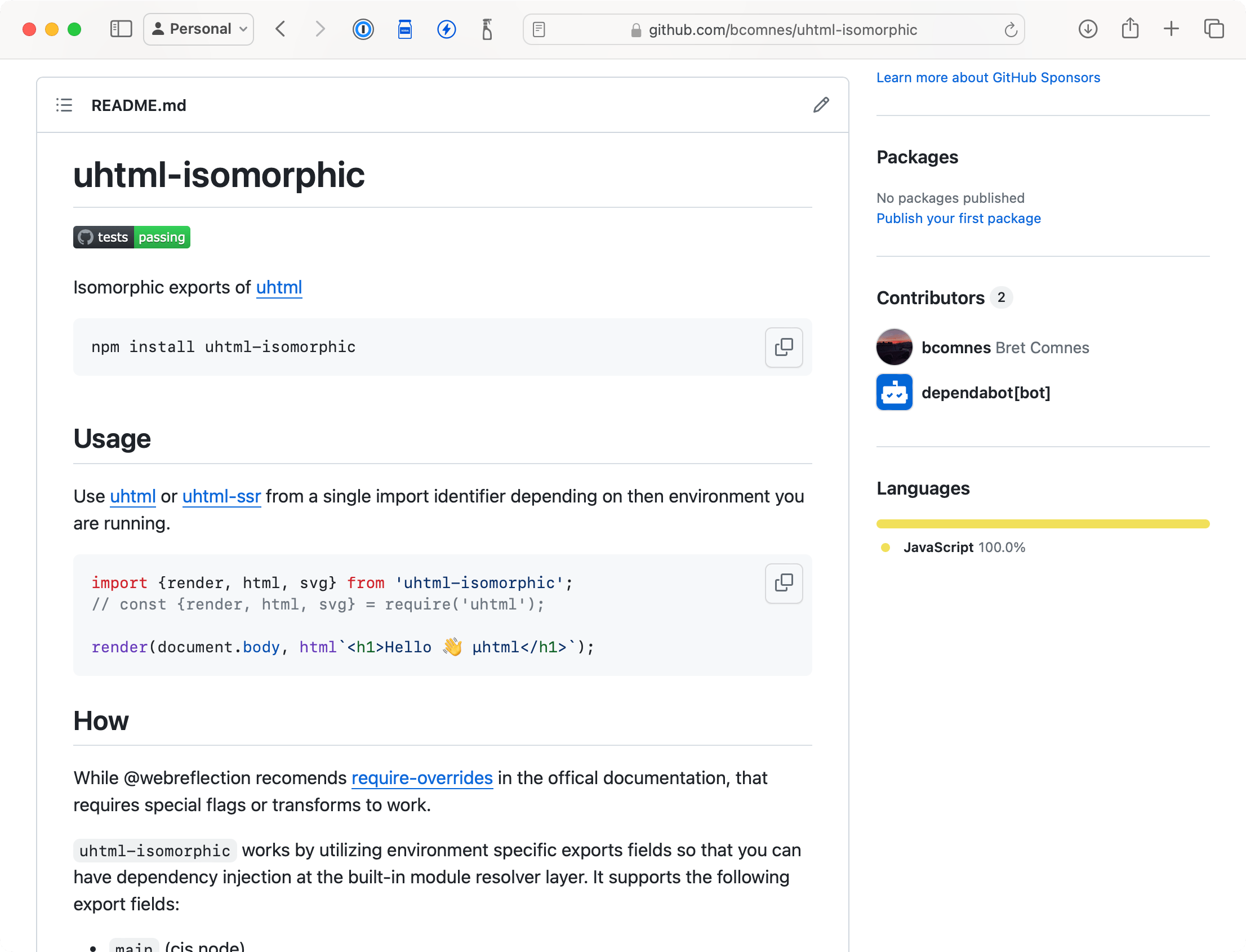The image size is (1246, 952).
Task: Open the uhtml-ssr link
Action: pos(221,497)
